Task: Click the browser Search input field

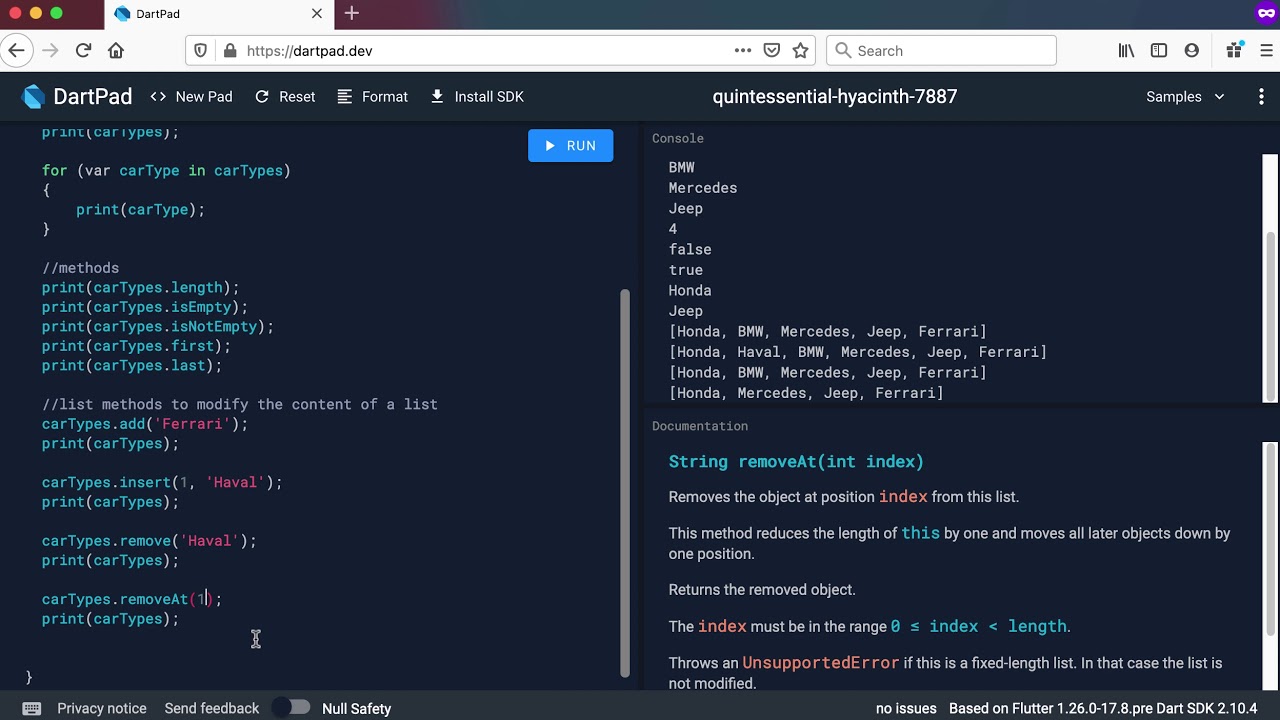Action: (941, 50)
